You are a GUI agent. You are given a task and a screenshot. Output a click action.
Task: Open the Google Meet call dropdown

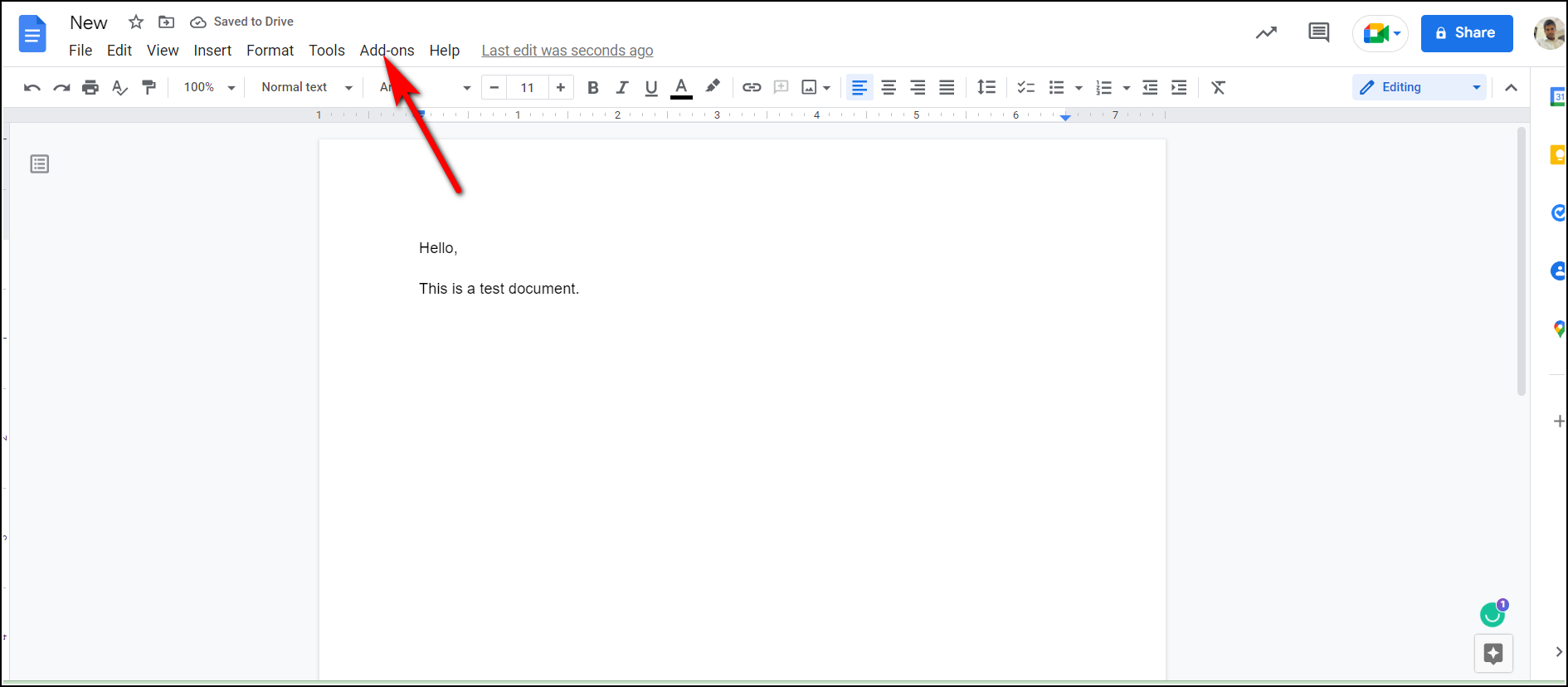coord(1381,33)
